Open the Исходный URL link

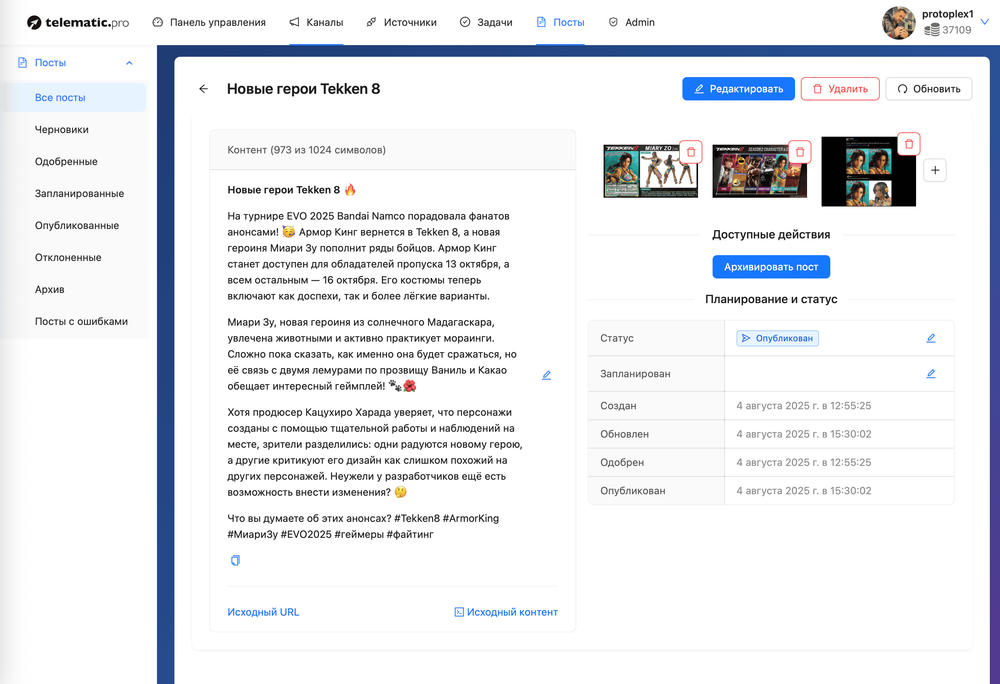tap(263, 612)
